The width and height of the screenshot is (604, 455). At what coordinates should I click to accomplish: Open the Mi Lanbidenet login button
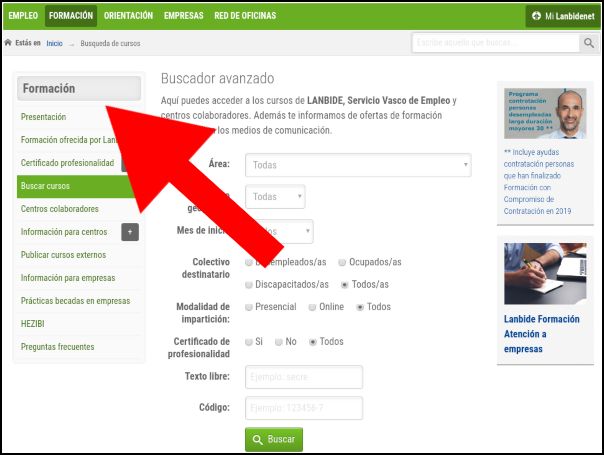point(563,16)
